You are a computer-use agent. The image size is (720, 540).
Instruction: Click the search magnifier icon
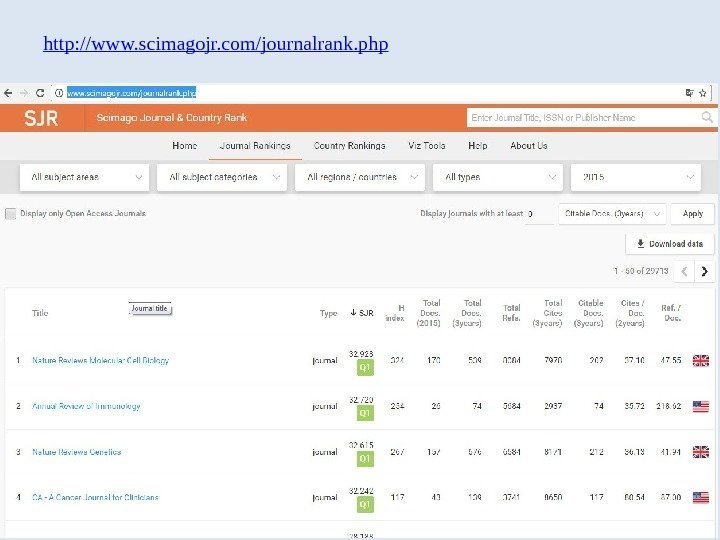pos(707,118)
